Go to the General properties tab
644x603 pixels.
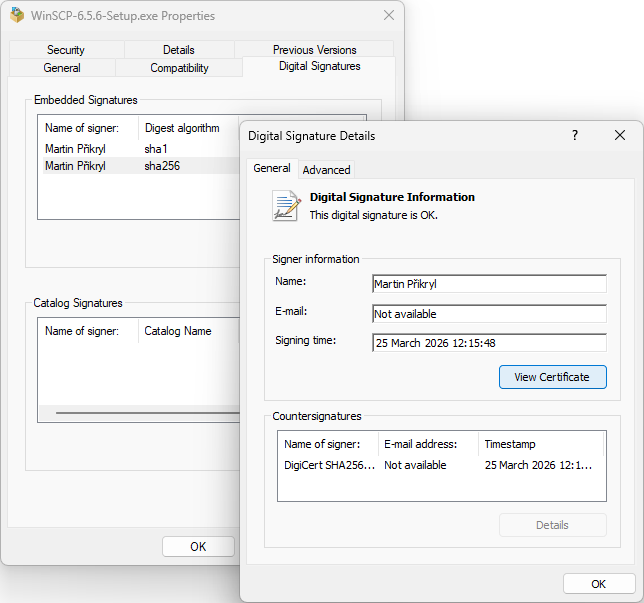pyautogui.click(x=62, y=68)
